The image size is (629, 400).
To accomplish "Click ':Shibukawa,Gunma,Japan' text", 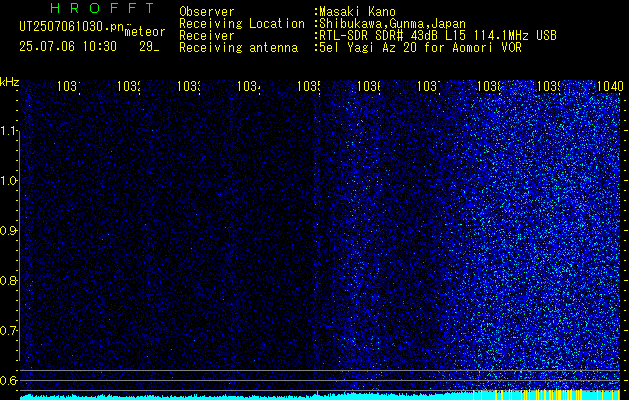I will click(x=390, y=24).
